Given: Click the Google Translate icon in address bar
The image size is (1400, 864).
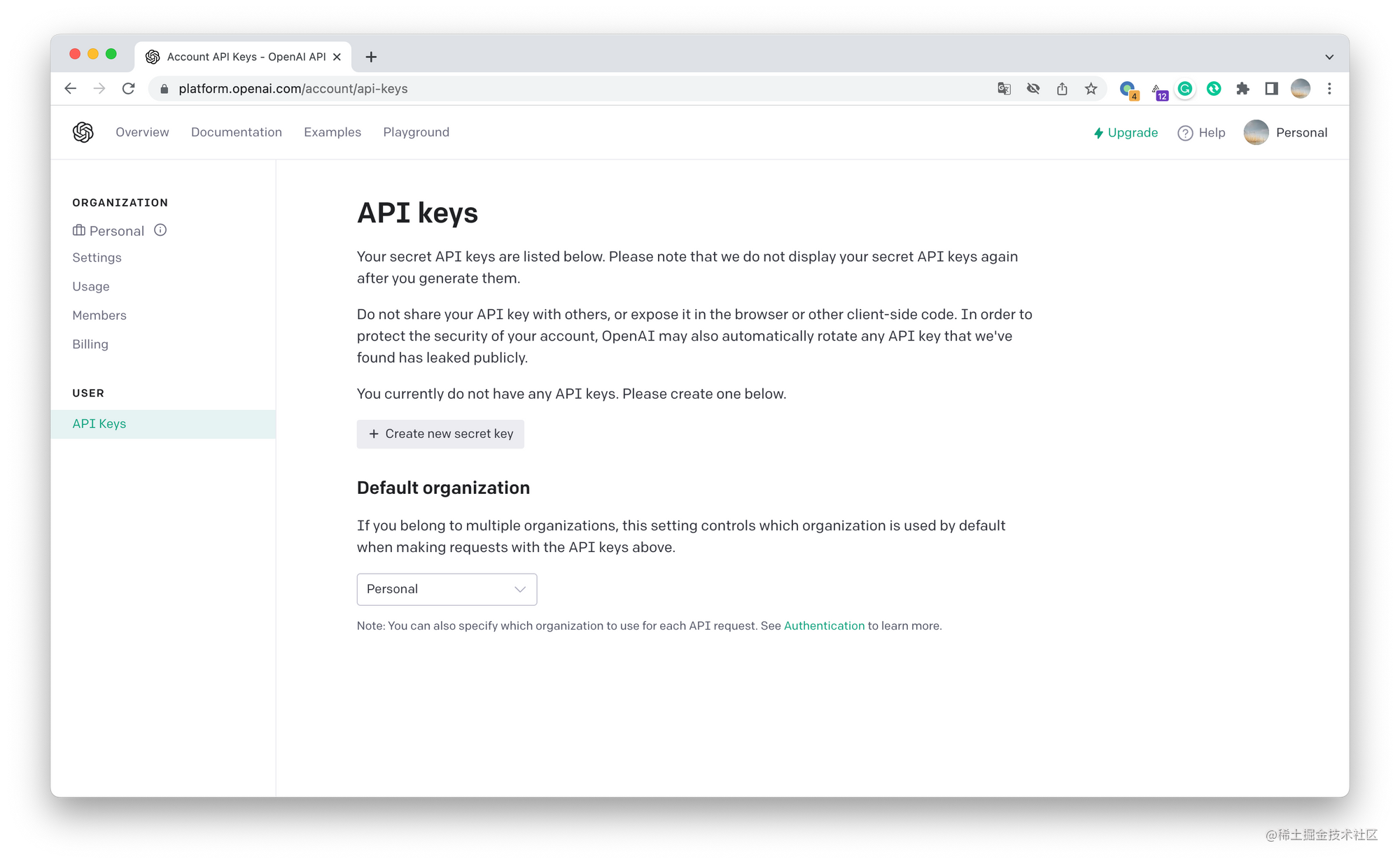Looking at the screenshot, I should point(1004,89).
